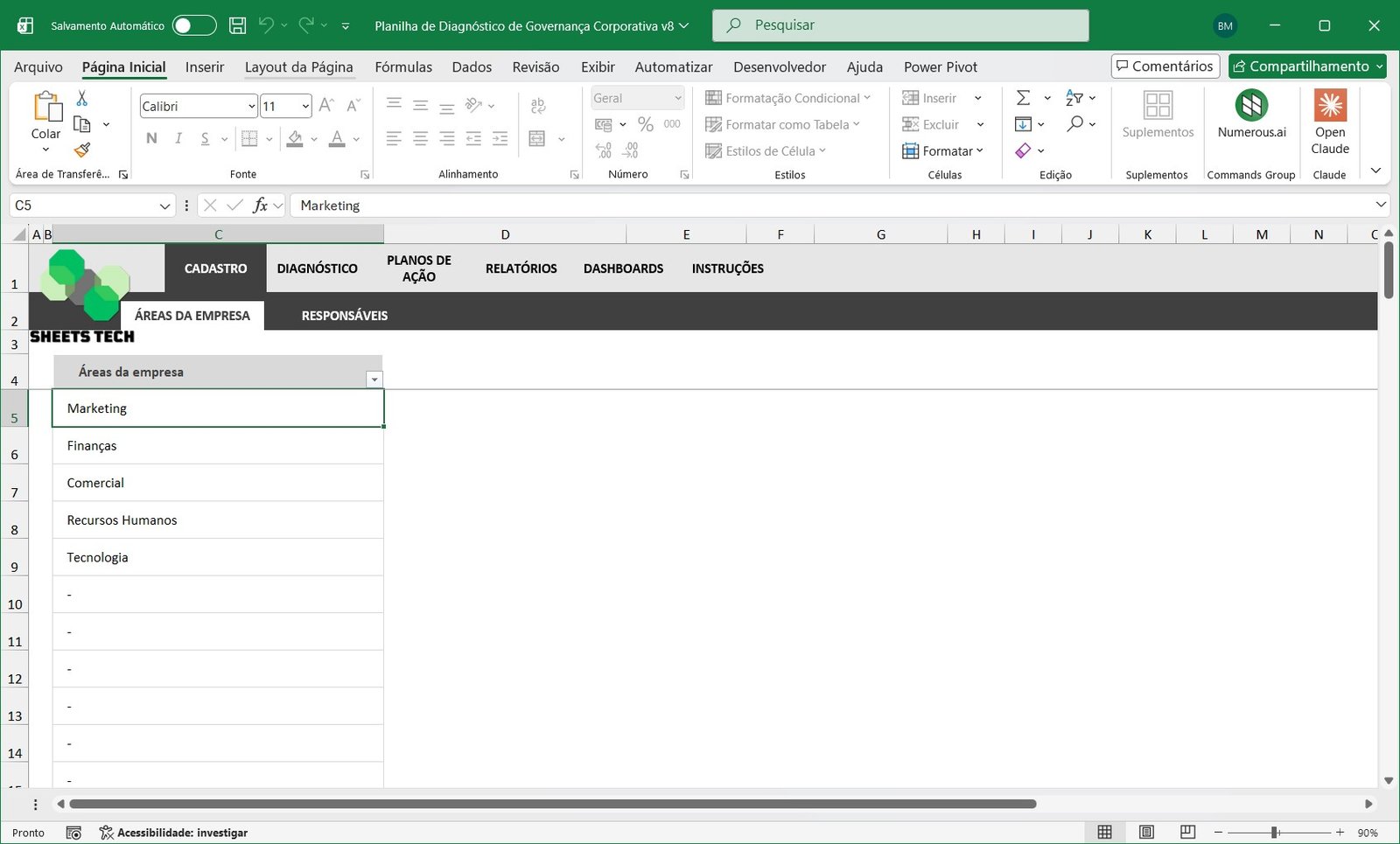Click the Cut scissors icon
Image resolution: width=1400 pixels, height=844 pixels.
pos(82,98)
